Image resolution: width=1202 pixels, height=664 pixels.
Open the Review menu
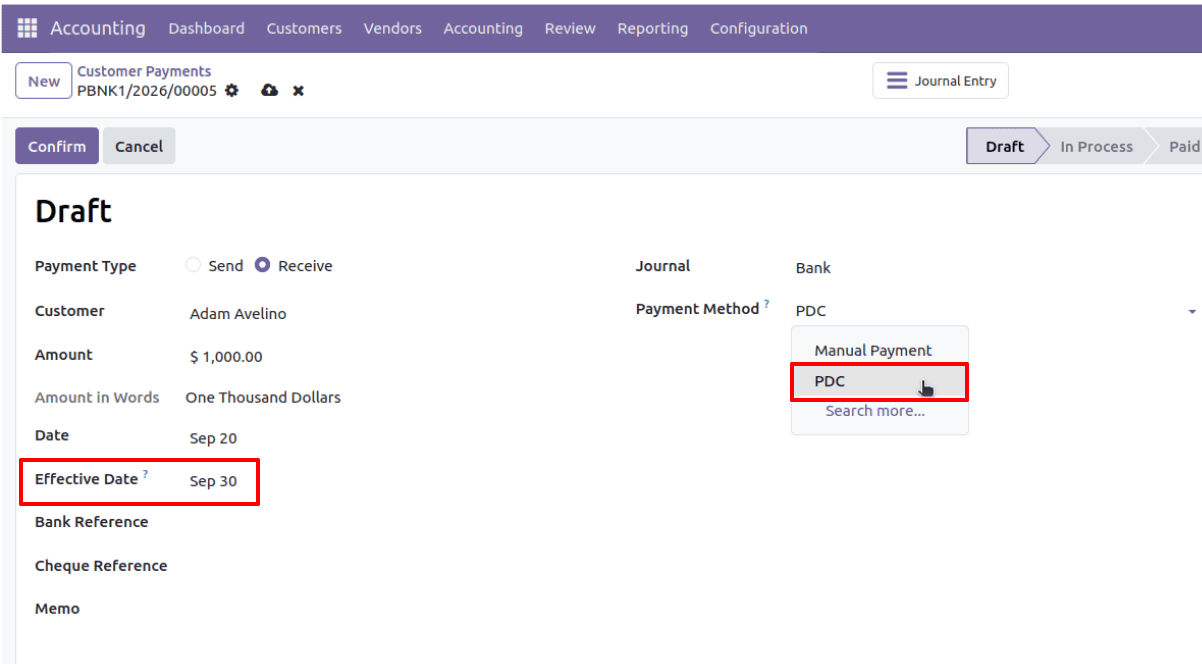coord(570,28)
